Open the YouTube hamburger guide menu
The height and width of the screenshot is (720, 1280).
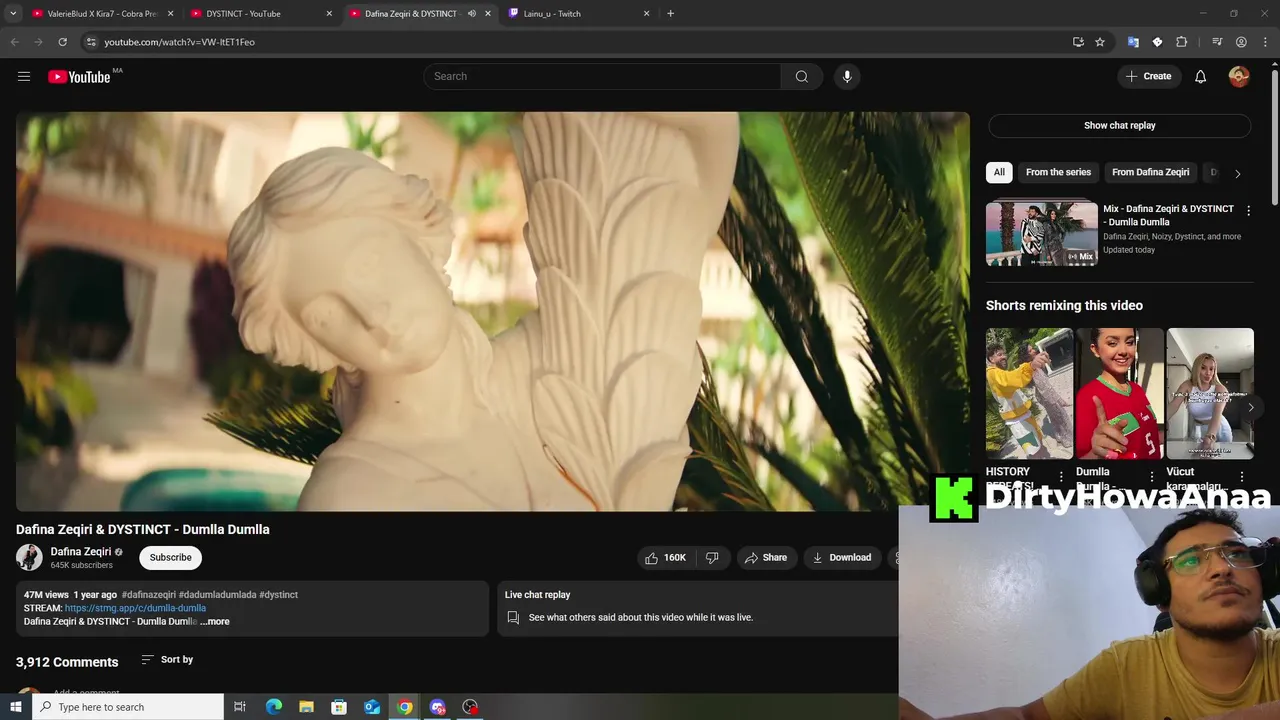click(x=24, y=77)
